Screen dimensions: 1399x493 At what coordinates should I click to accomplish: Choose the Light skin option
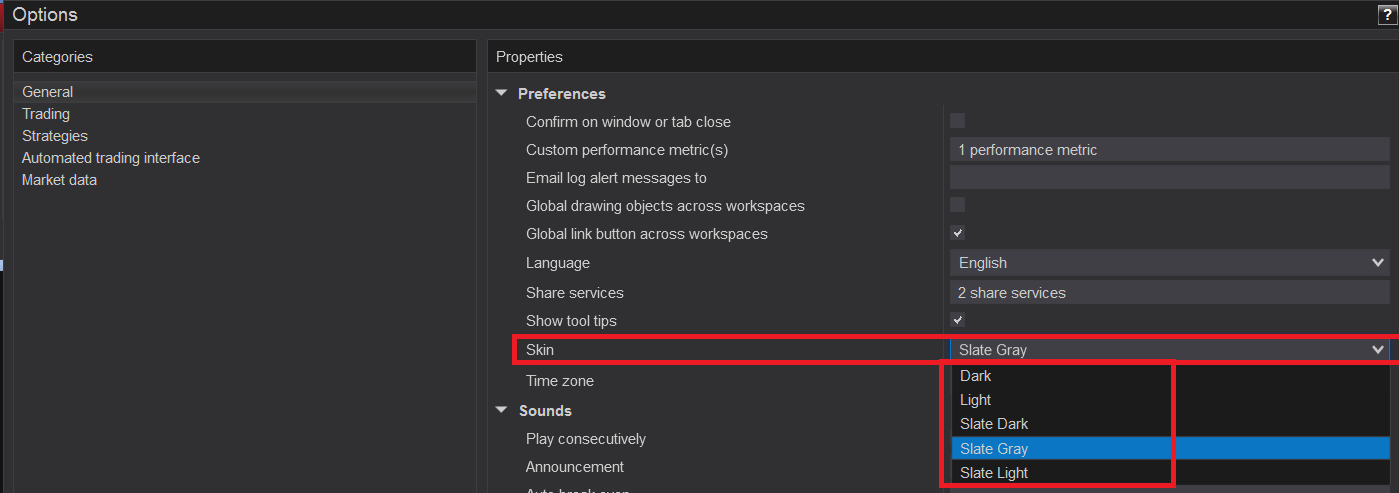point(976,400)
